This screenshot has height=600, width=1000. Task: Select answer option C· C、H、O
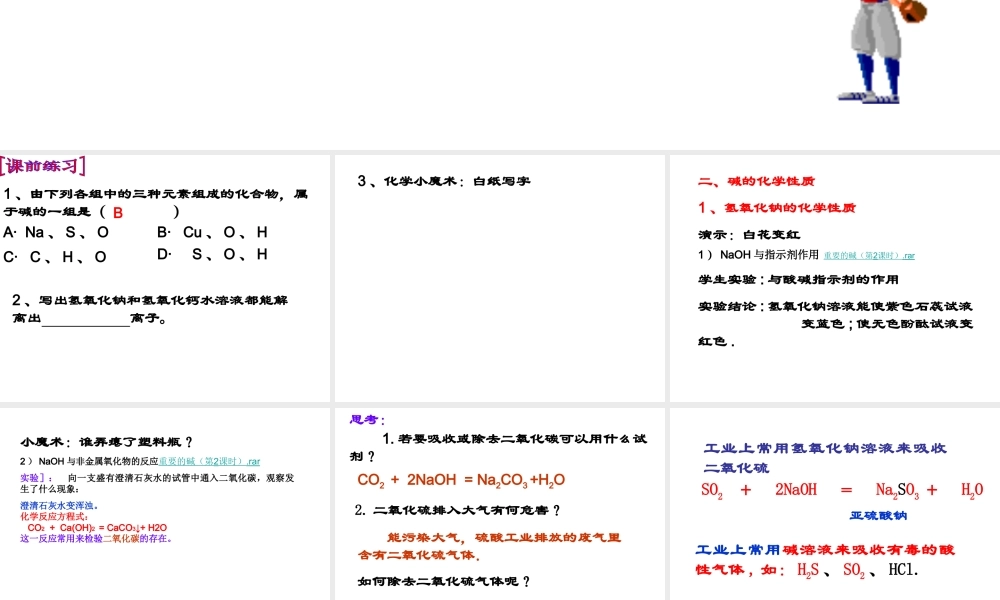(x=55, y=256)
